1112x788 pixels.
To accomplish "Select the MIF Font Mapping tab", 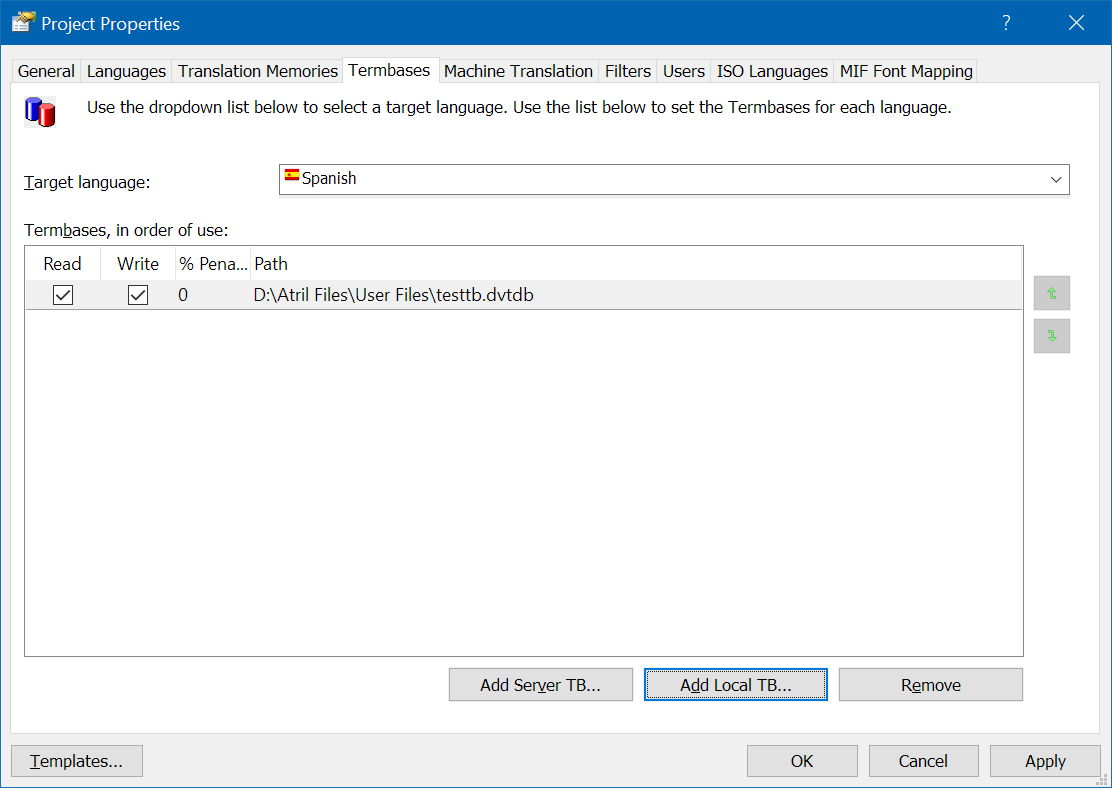I will tap(906, 71).
